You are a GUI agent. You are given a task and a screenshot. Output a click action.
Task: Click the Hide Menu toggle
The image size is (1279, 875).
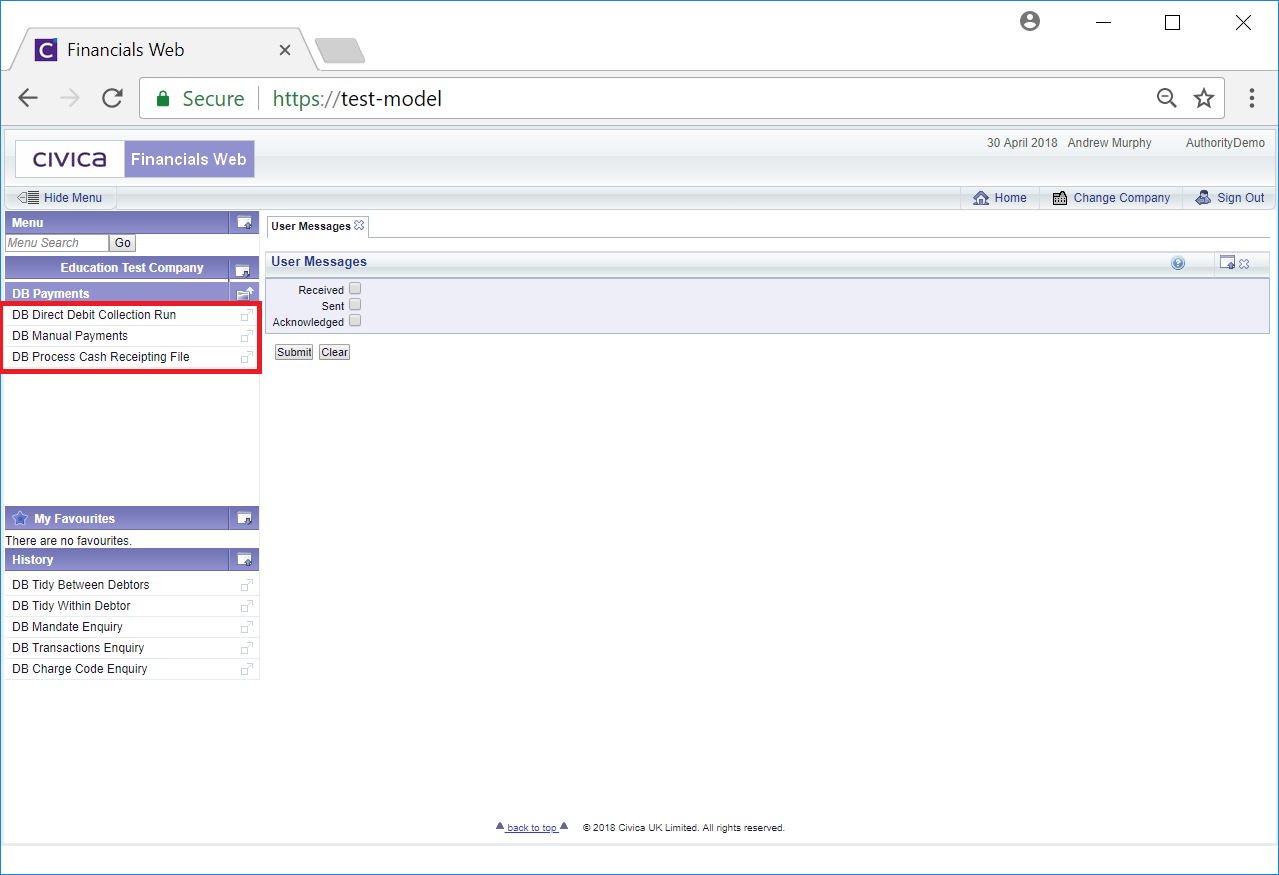[60, 198]
